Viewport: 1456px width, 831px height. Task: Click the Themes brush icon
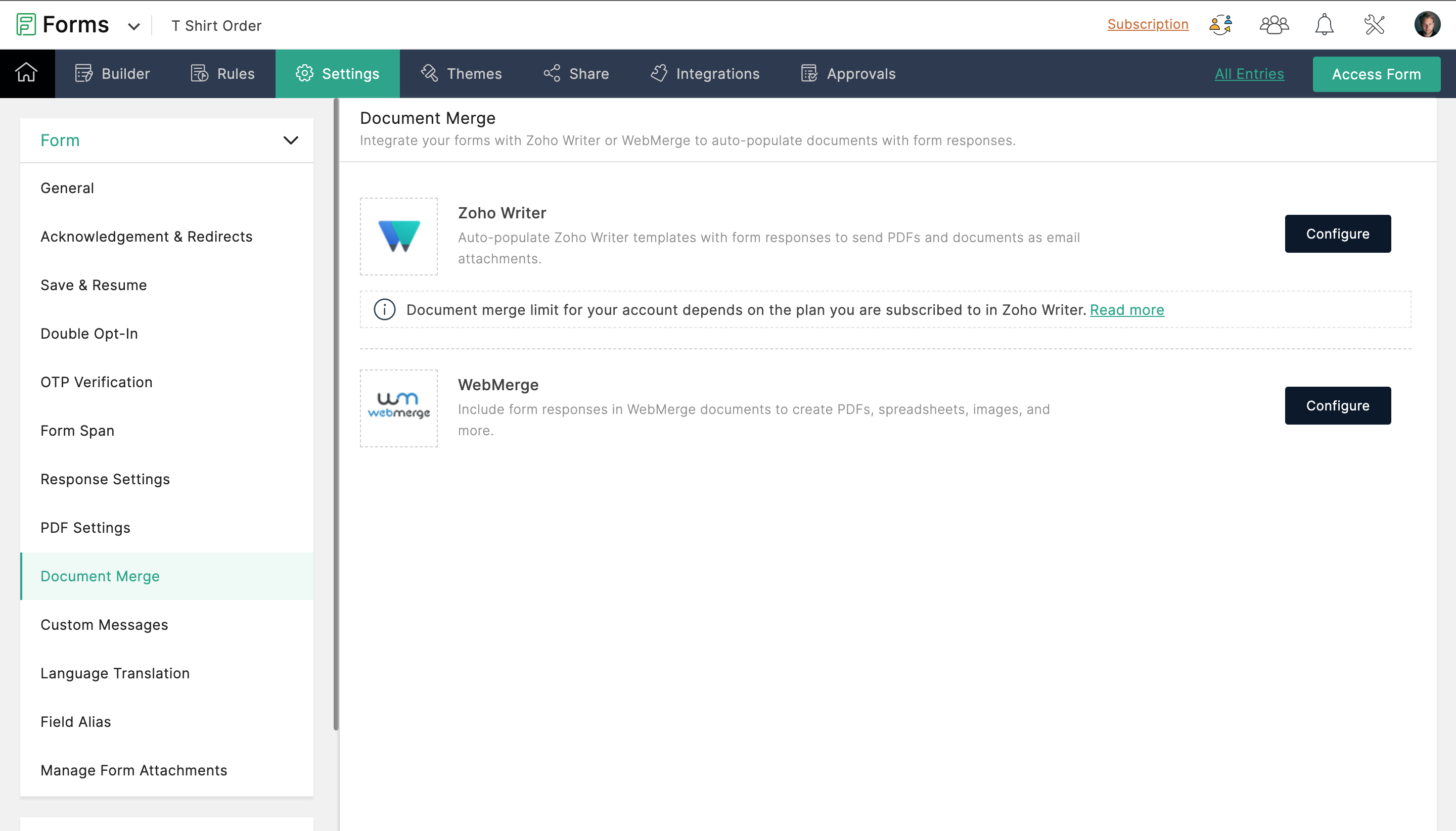coord(429,73)
